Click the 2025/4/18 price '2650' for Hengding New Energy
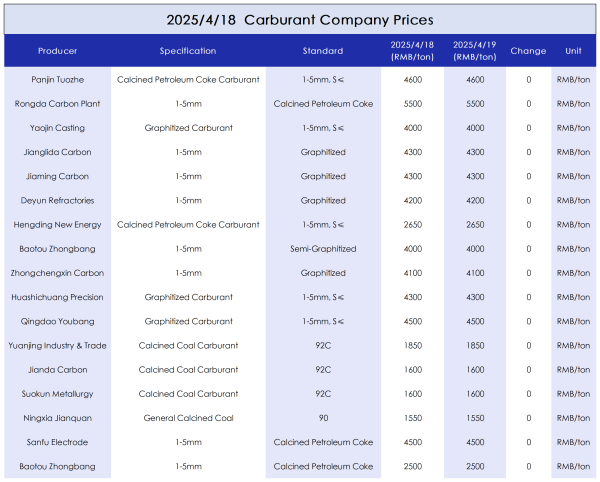Image resolution: width=600 pixels, height=482 pixels. 412,225
